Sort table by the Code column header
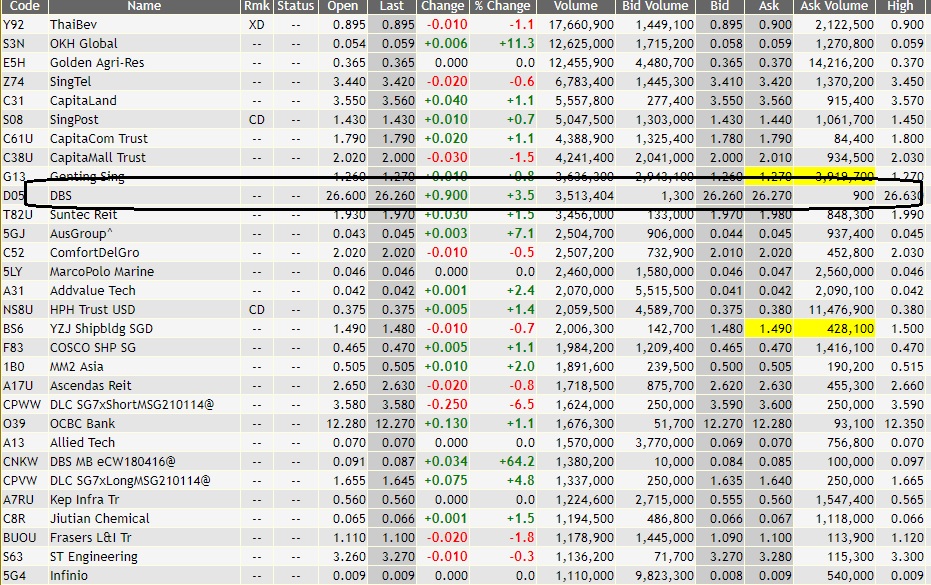931x585 pixels. click(x=22, y=6)
